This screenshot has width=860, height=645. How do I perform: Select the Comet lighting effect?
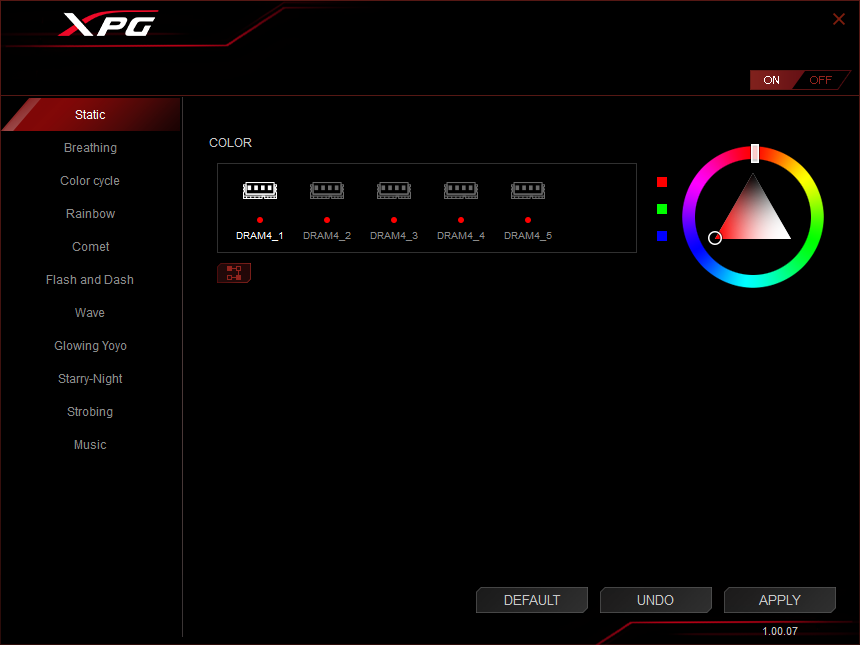tap(90, 247)
